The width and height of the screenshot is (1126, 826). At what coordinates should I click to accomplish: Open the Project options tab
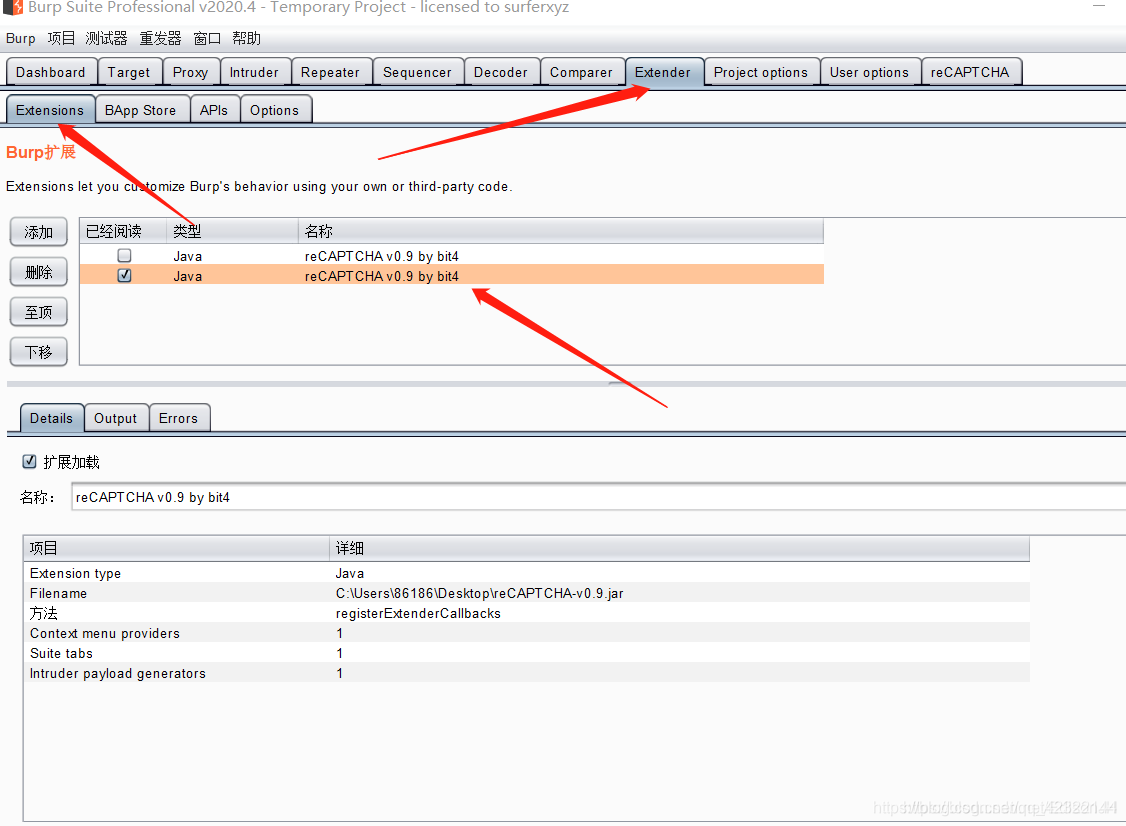pyautogui.click(x=761, y=72)
